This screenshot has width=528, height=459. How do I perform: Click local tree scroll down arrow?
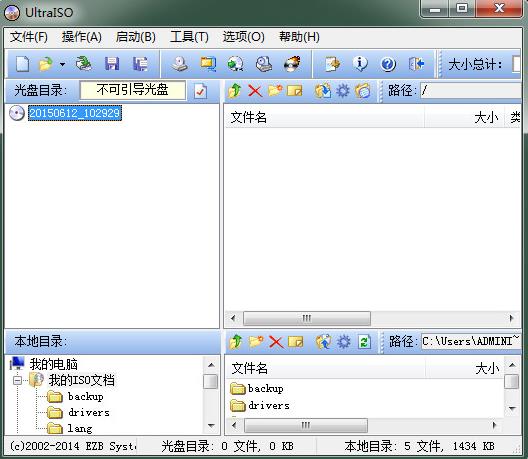[211, 426]
